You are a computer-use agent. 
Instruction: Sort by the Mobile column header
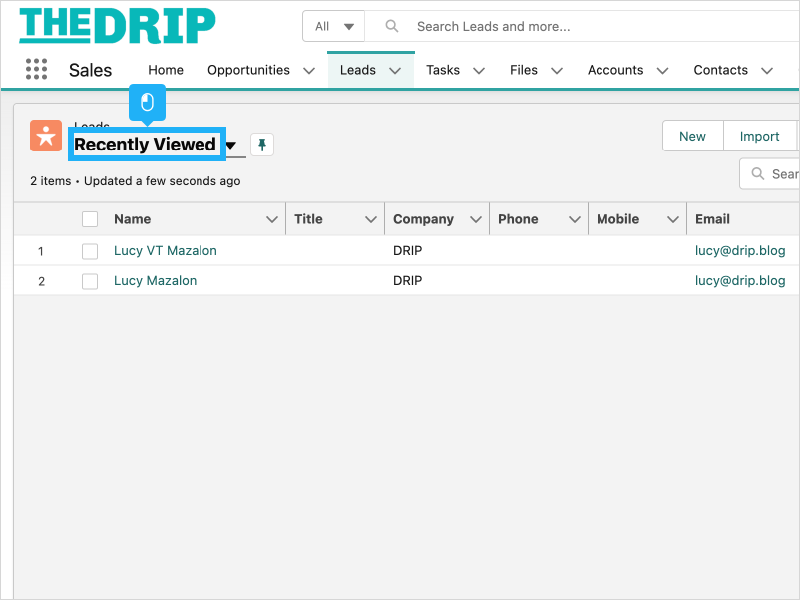(x=618, y=219)
